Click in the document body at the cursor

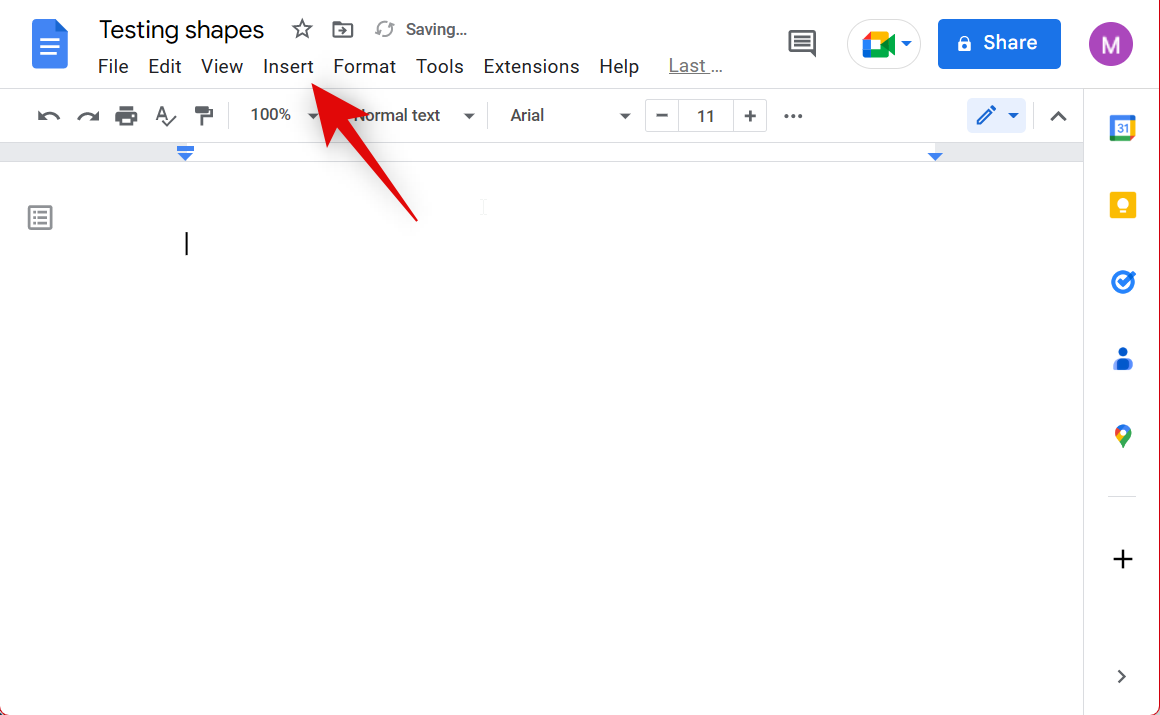[x=186, y=244]
